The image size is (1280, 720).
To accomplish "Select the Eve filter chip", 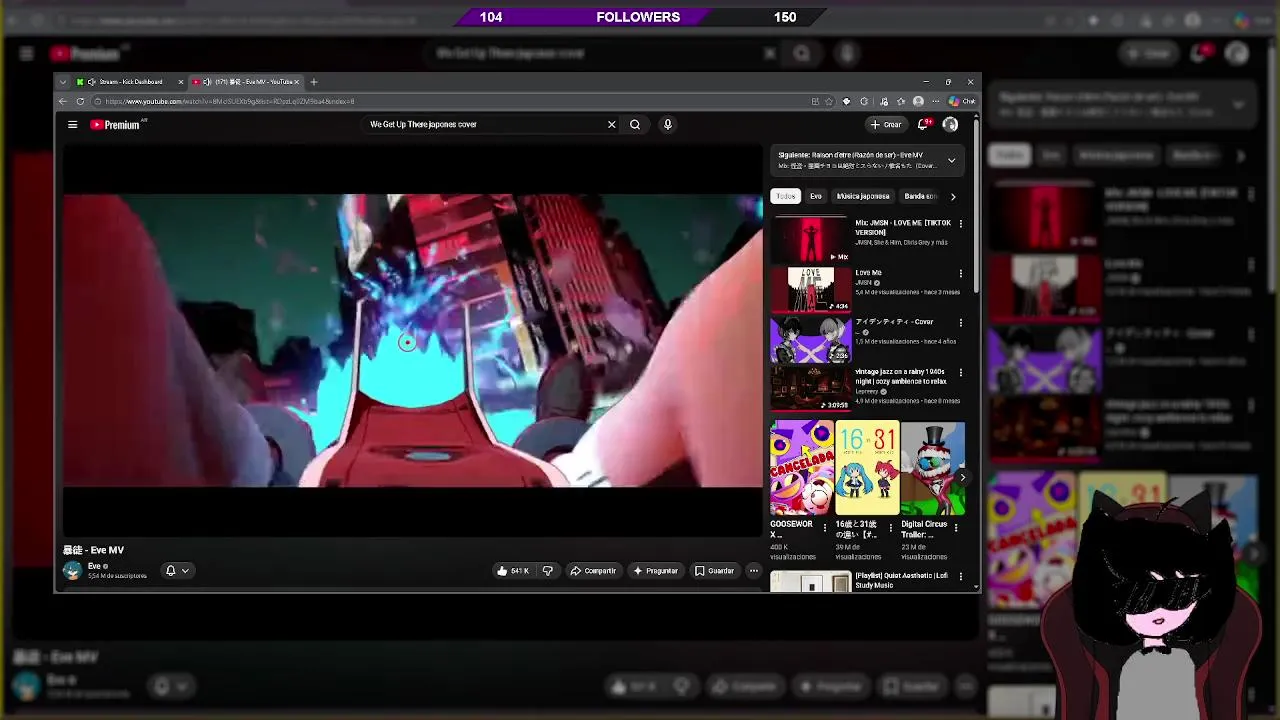I will coord(816,196).
